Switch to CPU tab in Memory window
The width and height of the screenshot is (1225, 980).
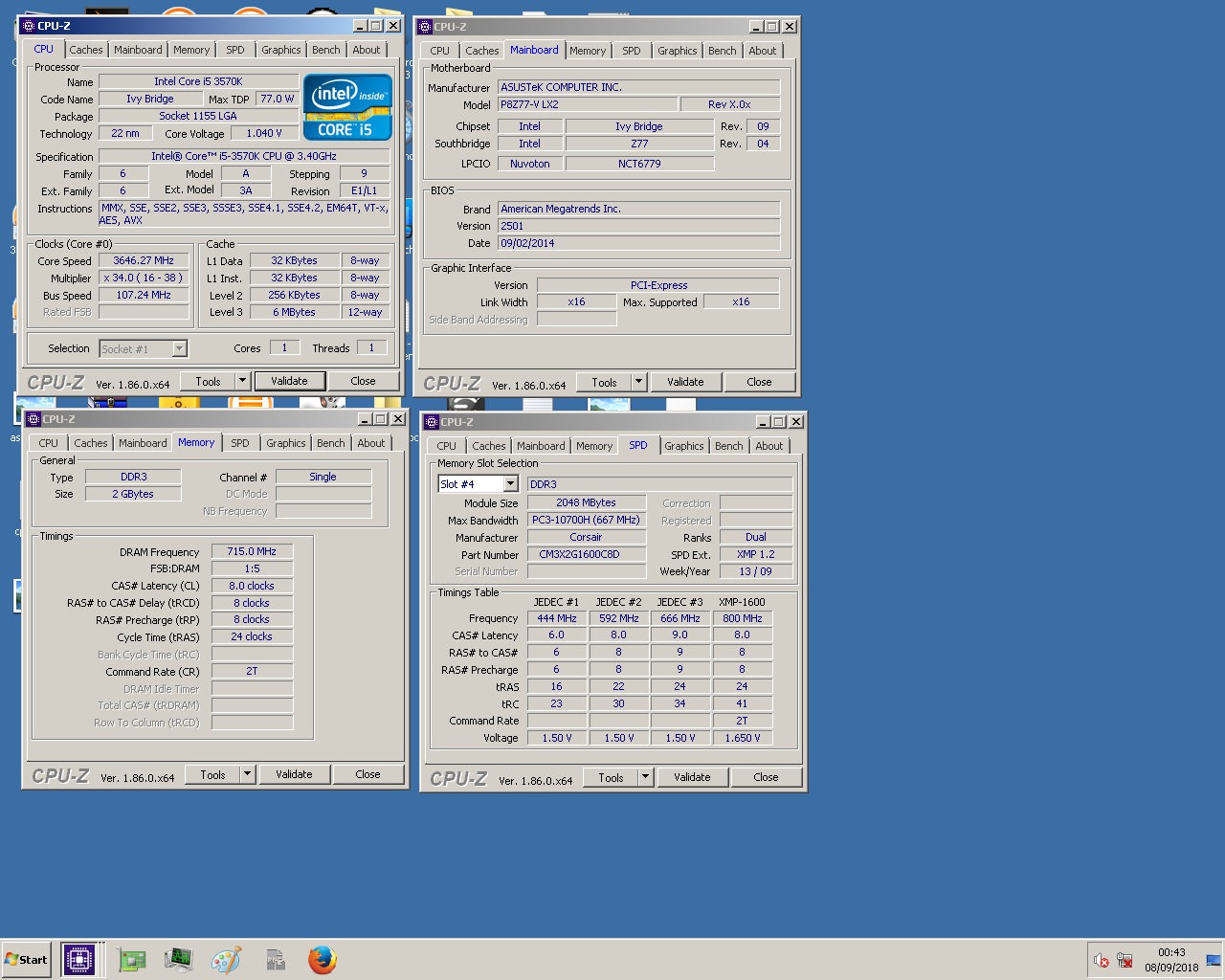point(49,443)
